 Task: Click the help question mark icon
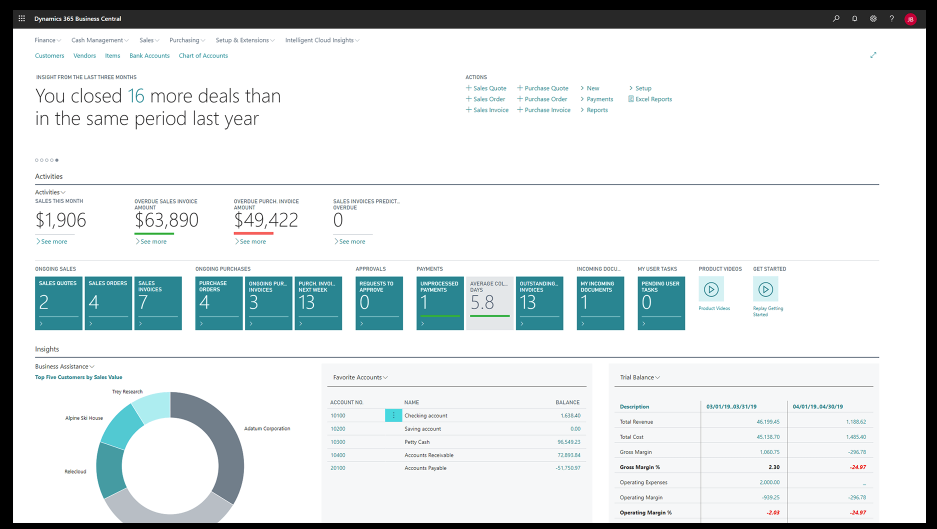coord(892,19)
